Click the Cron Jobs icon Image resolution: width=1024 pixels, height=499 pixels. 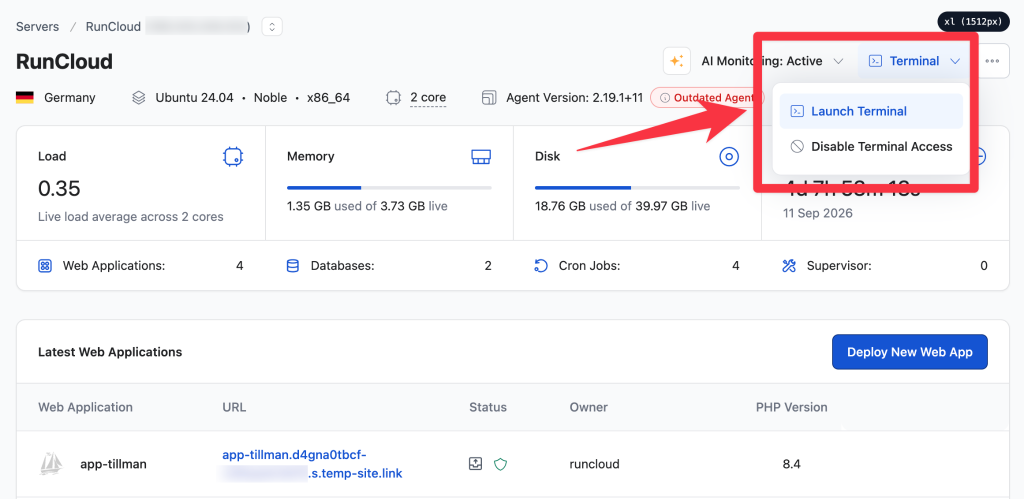541,266
